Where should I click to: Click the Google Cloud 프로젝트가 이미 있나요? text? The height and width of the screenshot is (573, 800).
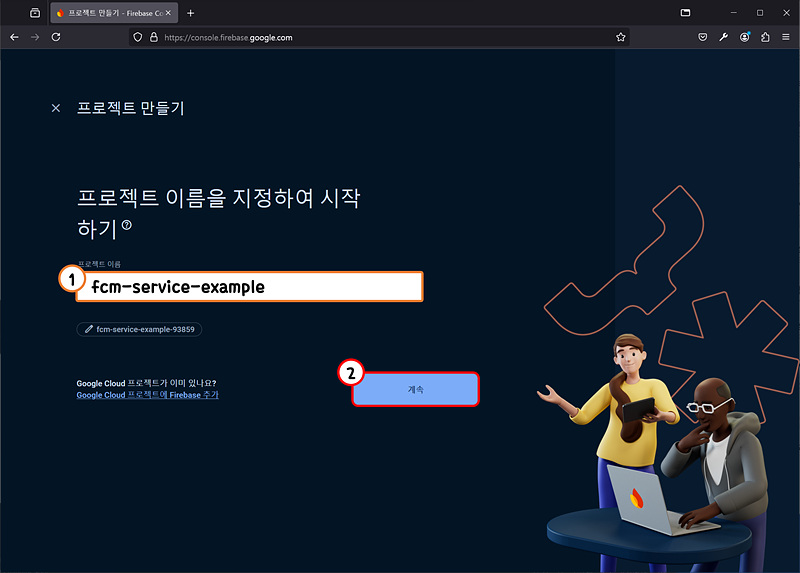click(x=146, y=383)
